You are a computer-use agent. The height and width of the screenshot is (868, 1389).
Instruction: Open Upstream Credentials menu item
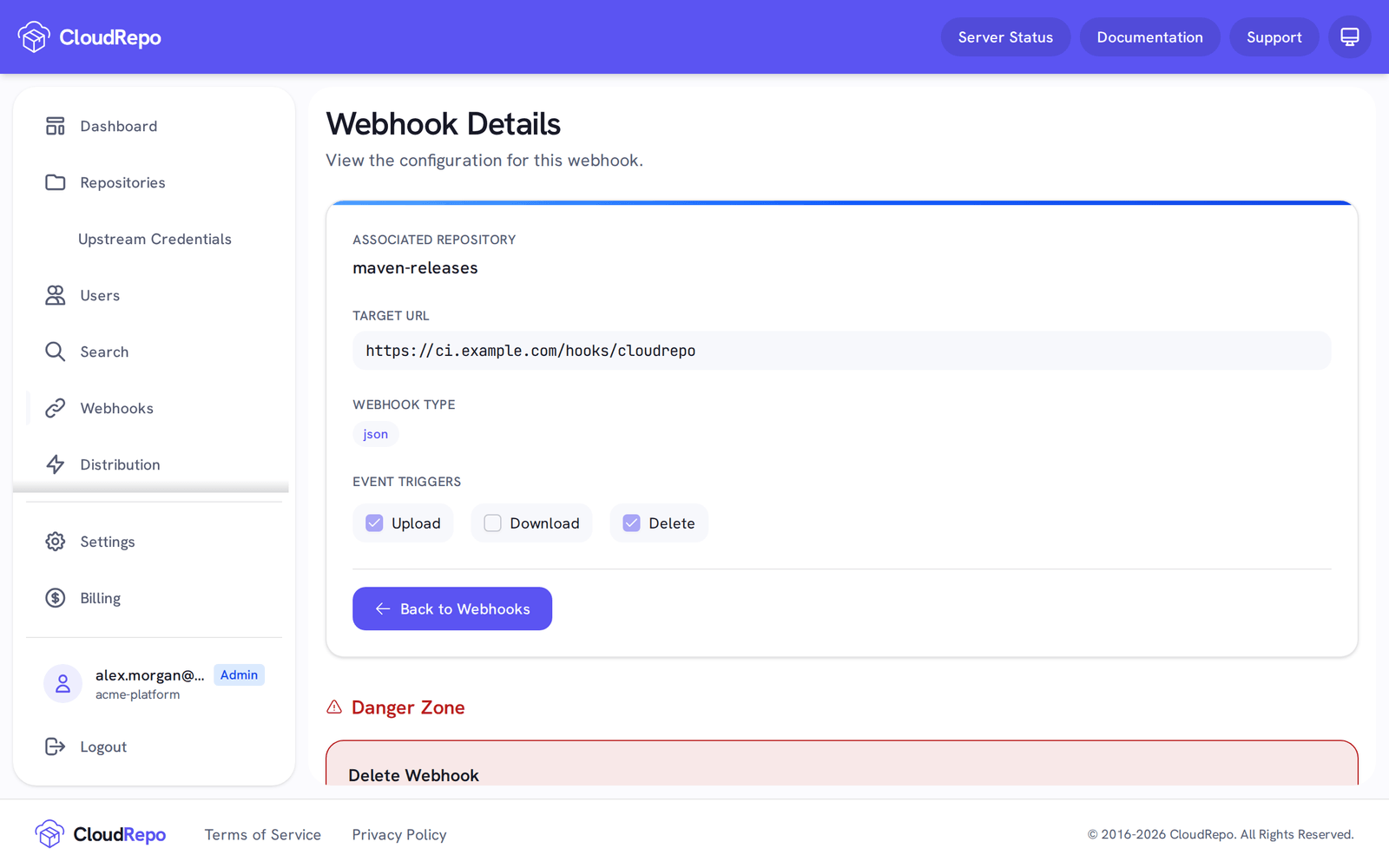155,239
